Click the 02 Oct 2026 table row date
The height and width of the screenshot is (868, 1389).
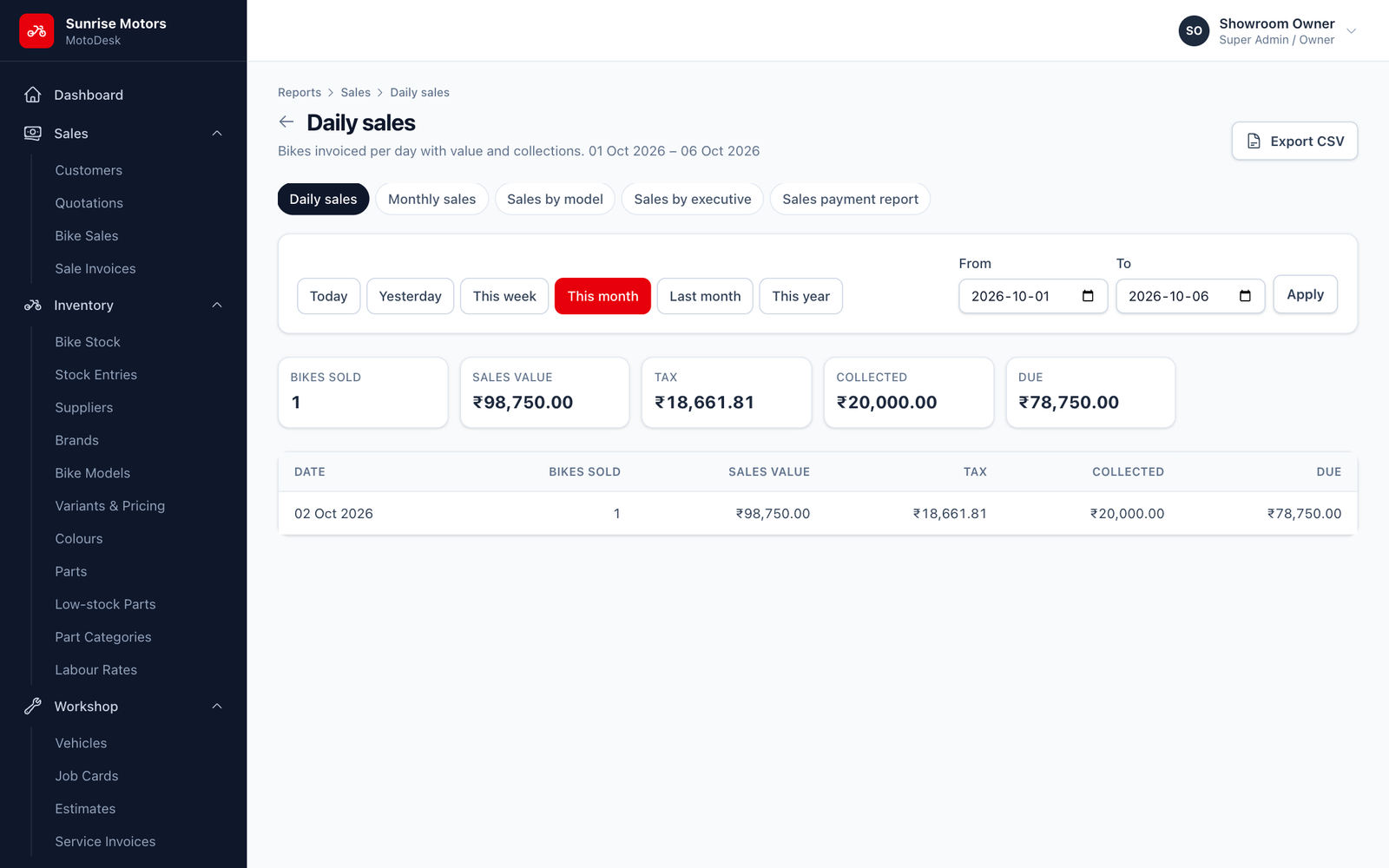pyautogui.click(x=333, y=514)
